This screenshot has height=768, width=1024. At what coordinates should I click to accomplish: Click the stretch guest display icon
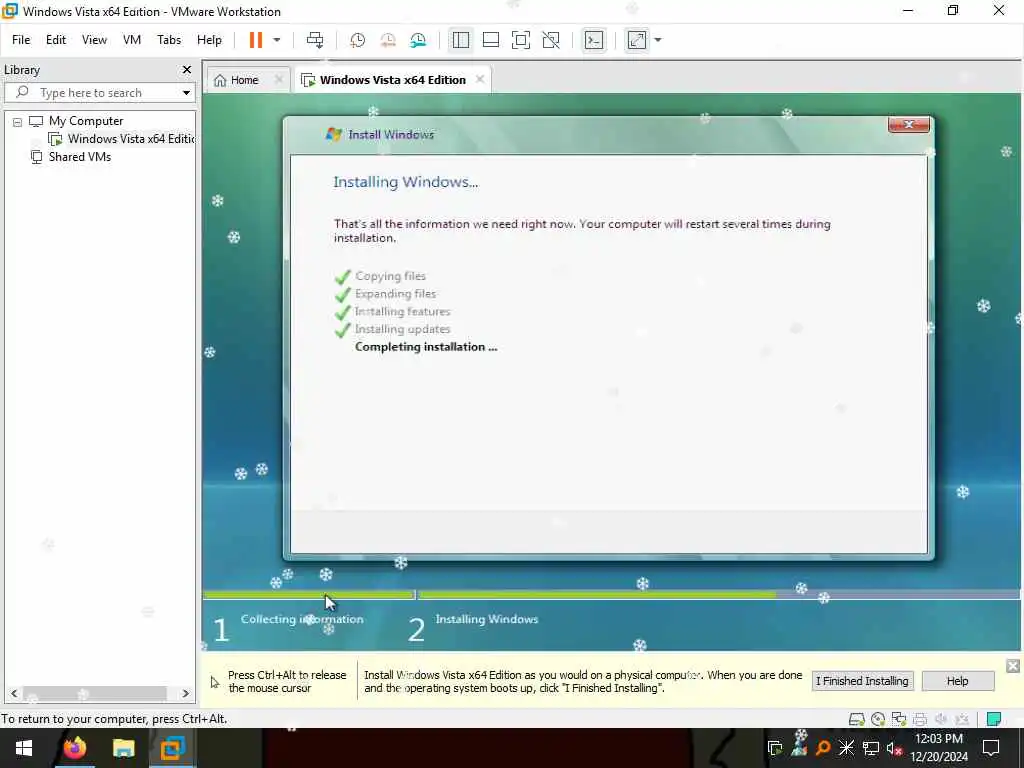637,40
